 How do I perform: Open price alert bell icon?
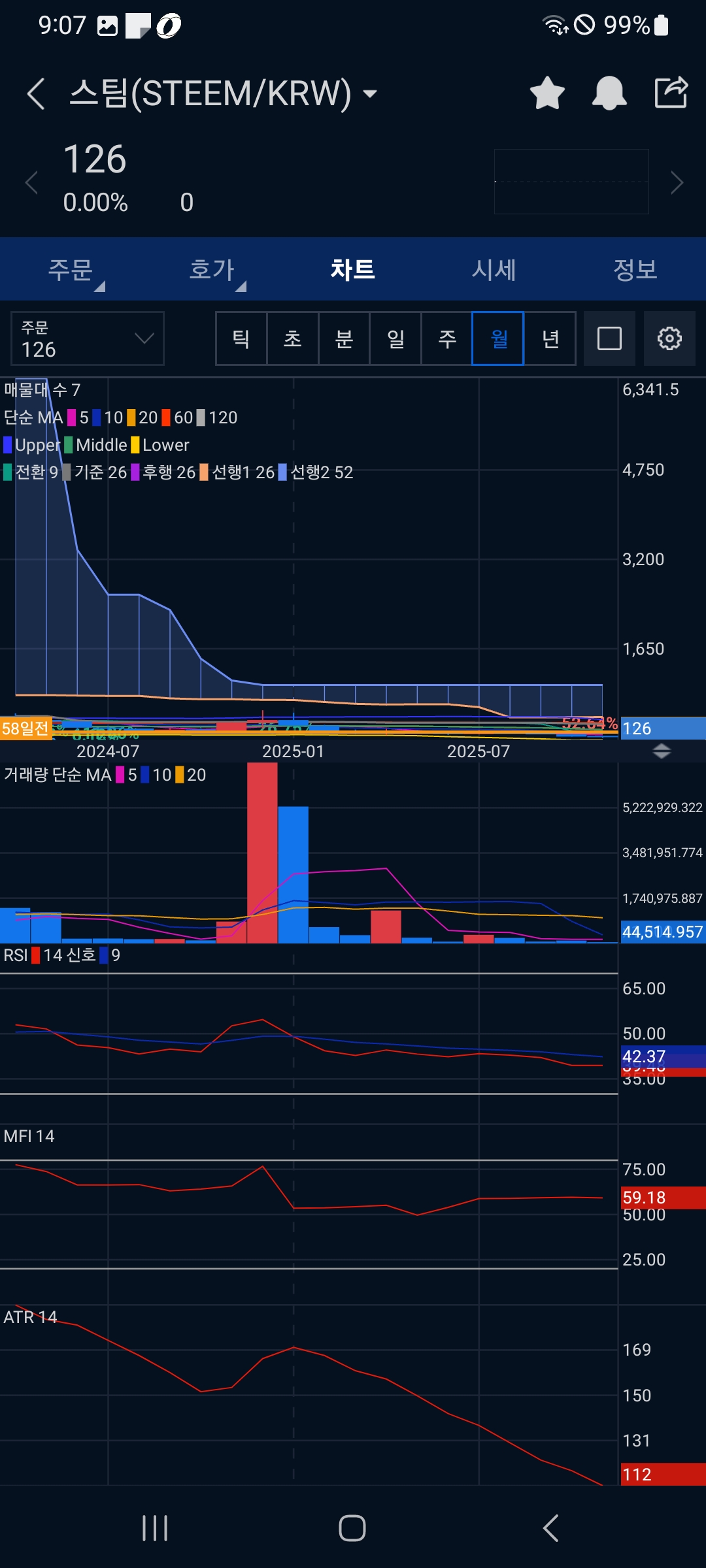click(x=609, y=93)
